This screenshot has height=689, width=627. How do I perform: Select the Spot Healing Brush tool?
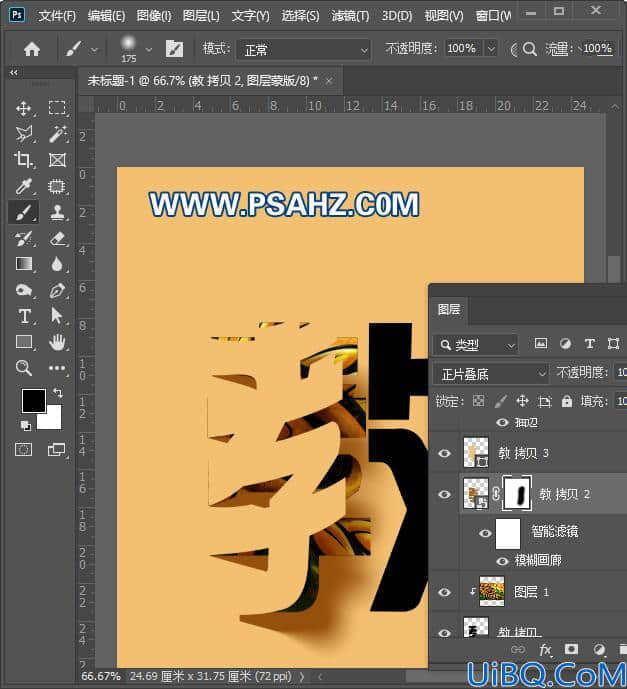[x=57, y=186]
